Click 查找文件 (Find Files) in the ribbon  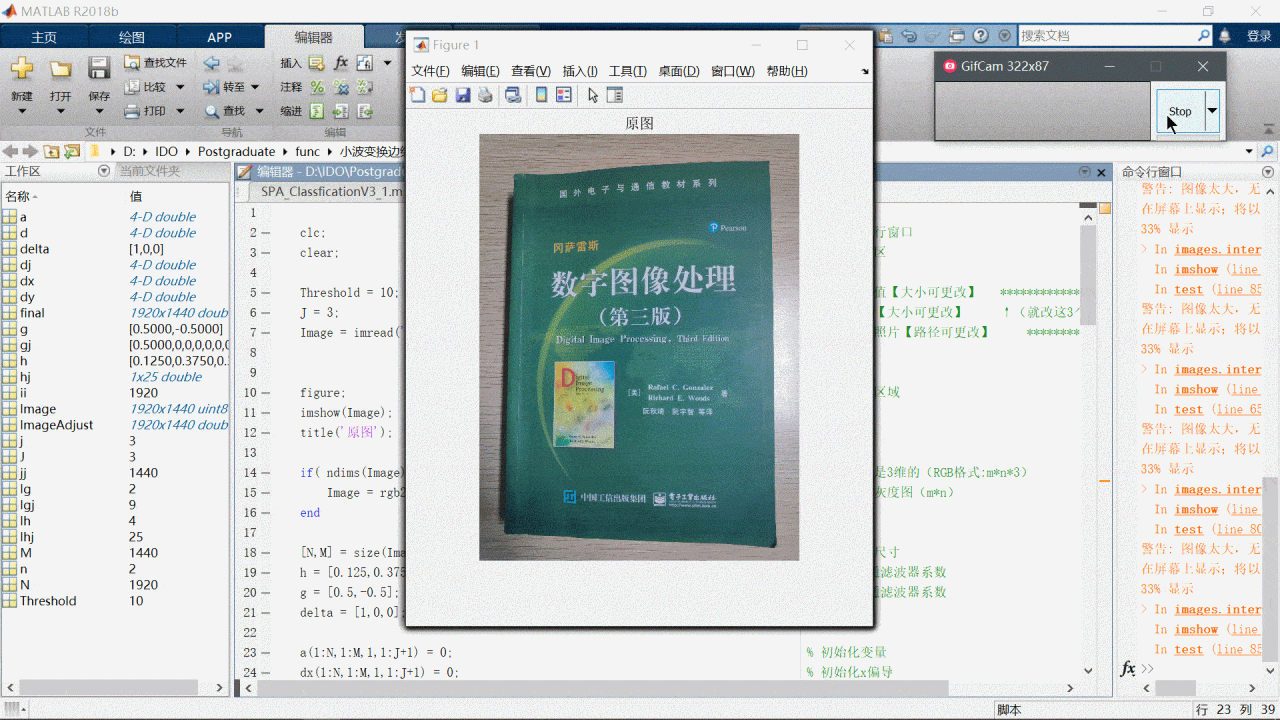155,62
